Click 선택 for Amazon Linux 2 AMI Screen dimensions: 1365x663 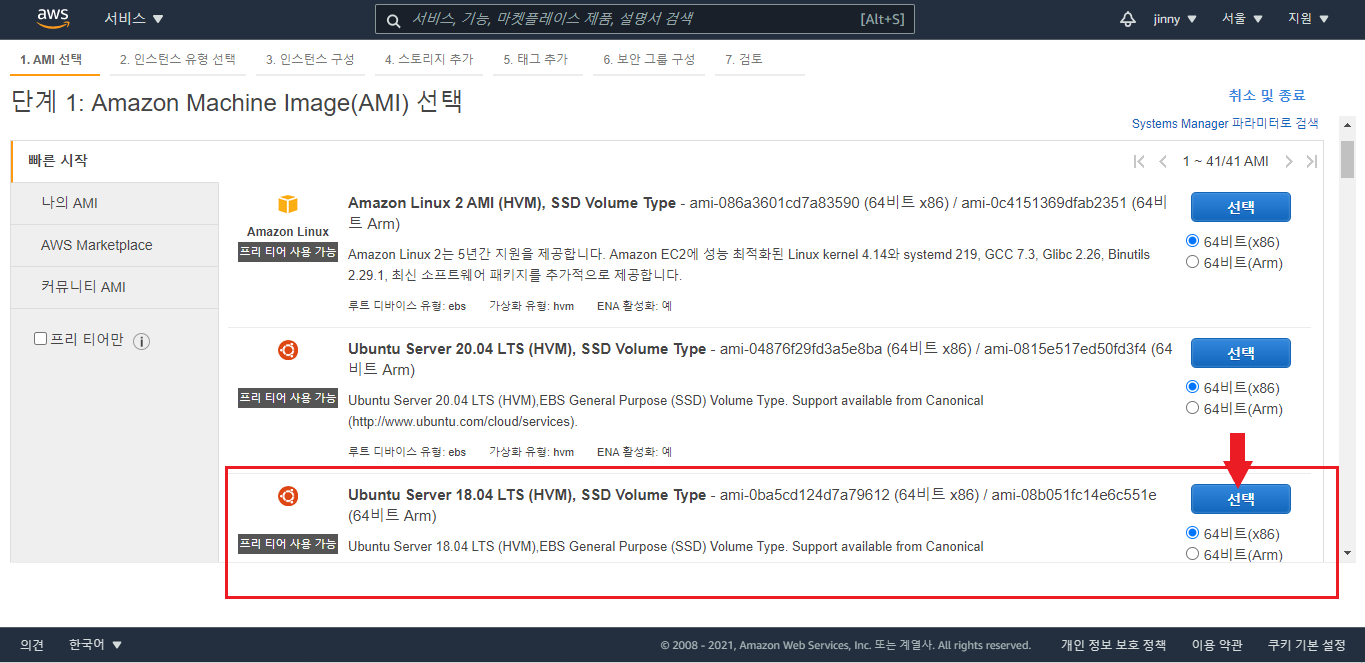tap(1240, 207)
